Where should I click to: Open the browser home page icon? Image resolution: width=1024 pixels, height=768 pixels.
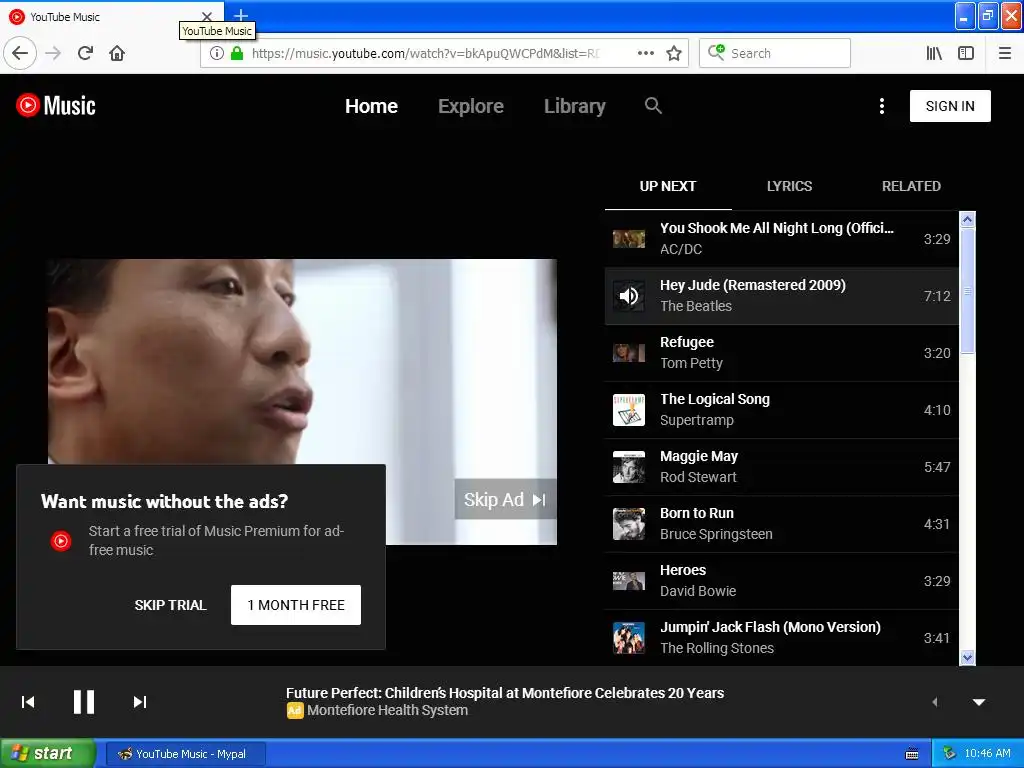point(117,53)
